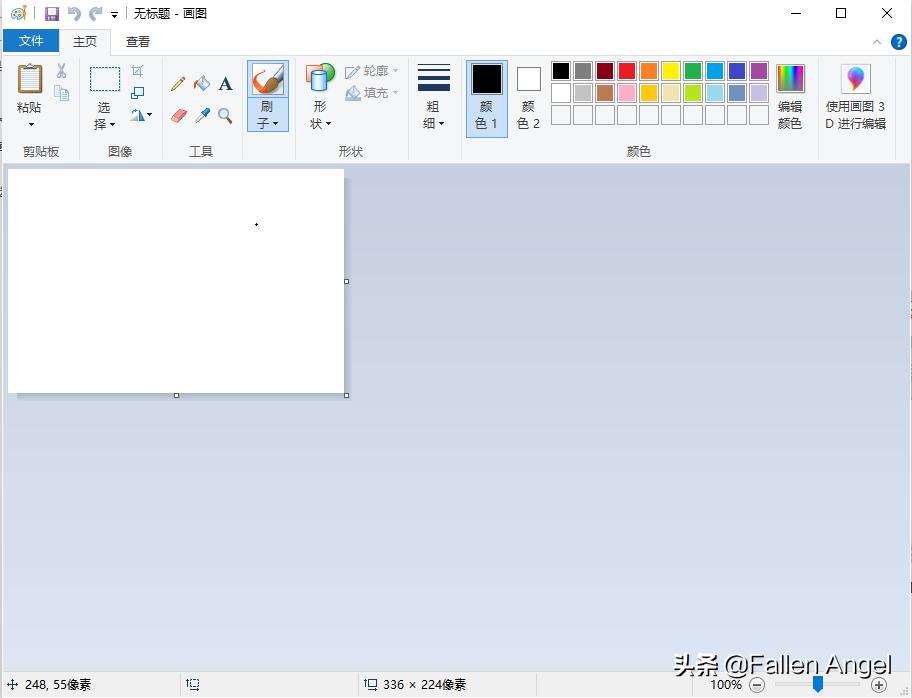Select the Text tool
912x698 pixels.
click(224, 84)
